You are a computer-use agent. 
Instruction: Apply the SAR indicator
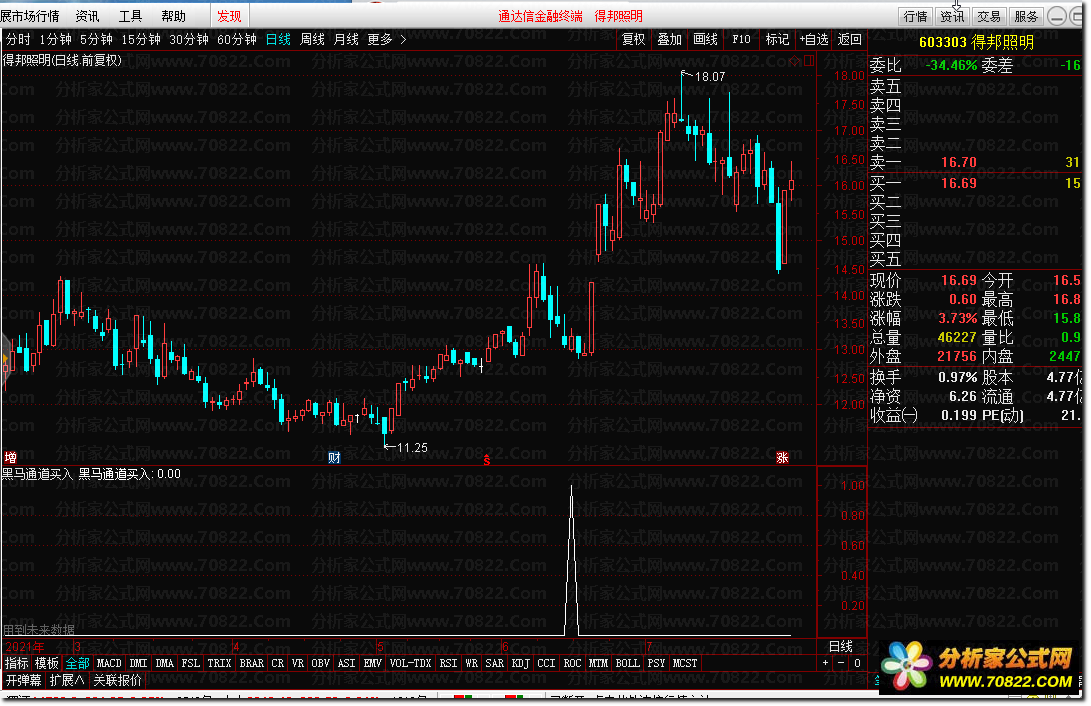tap(495, 663)
